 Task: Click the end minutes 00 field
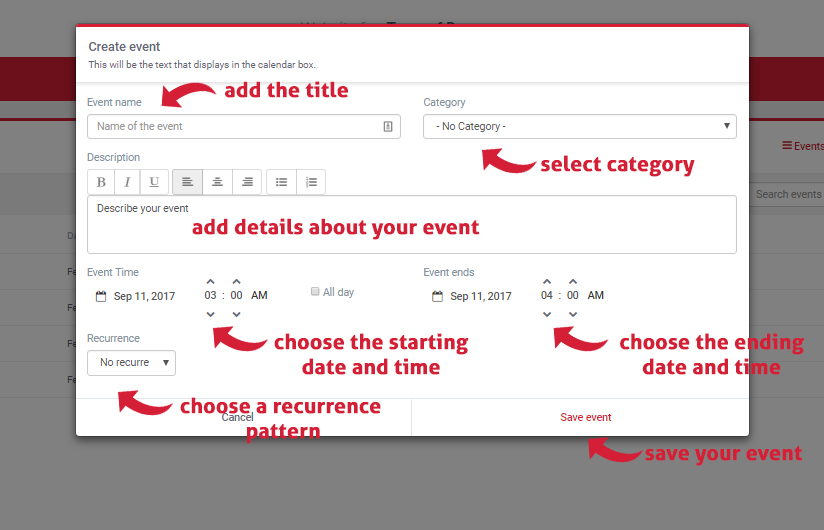tap(573, 295)
